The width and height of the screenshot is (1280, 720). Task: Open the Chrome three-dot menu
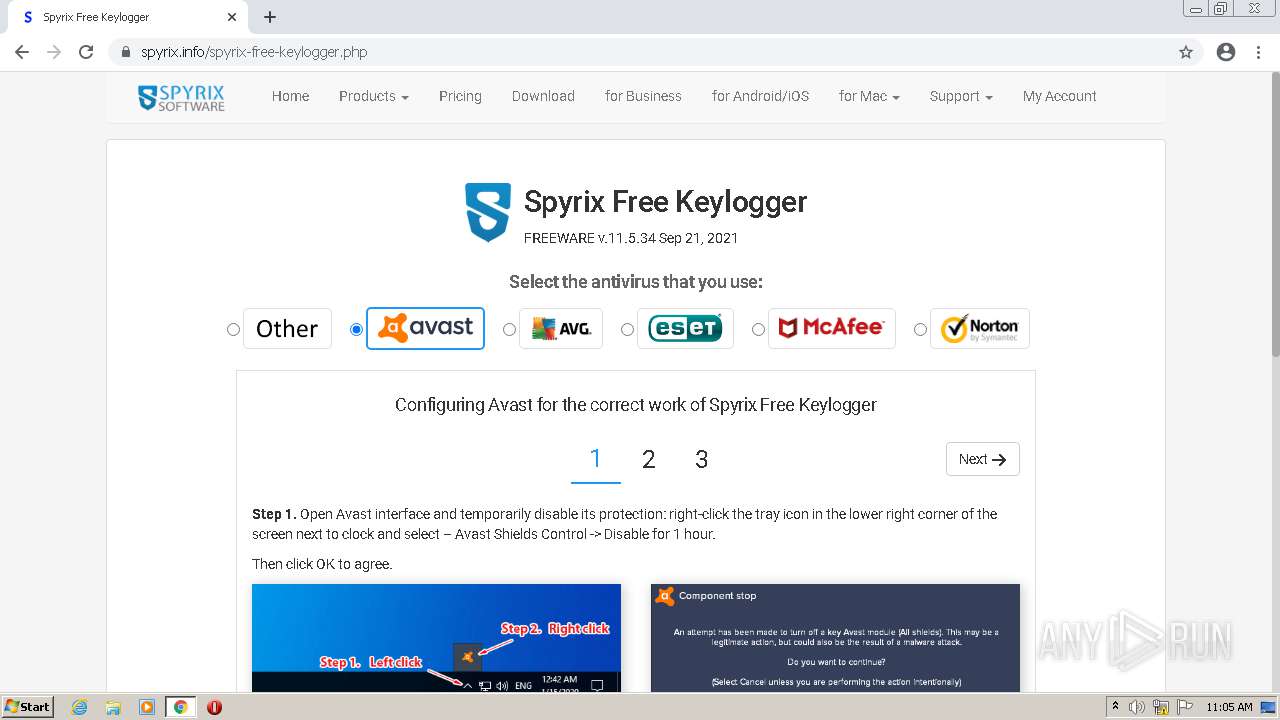(1258, 52)
